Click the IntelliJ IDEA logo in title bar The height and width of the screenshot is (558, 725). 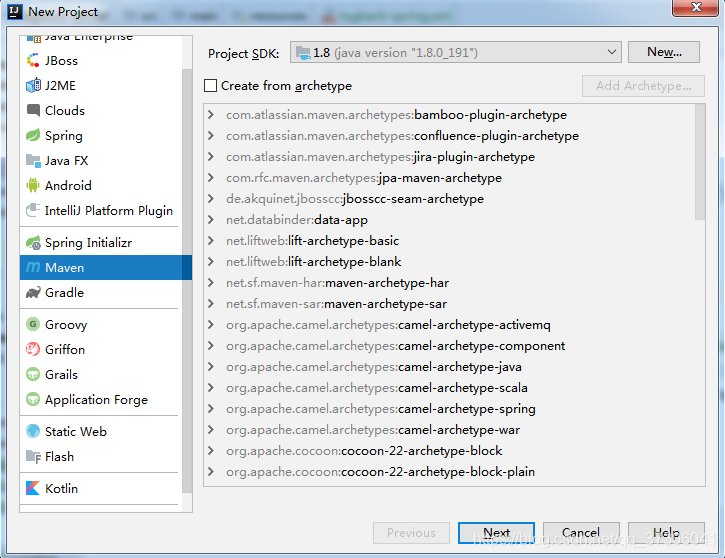tap(15, 12)
